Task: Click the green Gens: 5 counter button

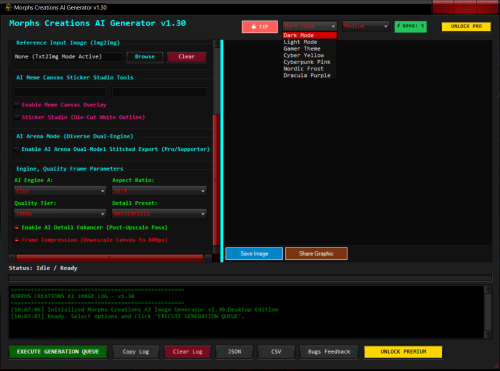Action: (411, 26)
